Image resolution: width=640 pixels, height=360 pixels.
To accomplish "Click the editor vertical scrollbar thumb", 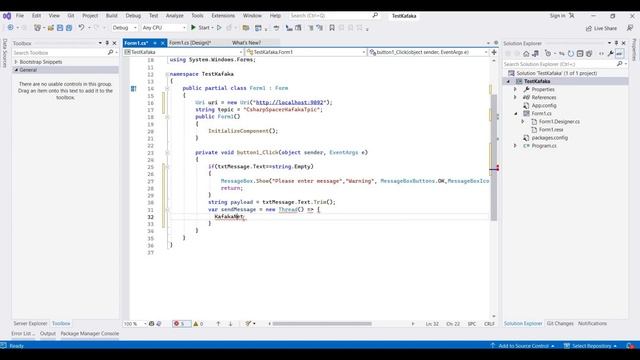I will [494, 157].
